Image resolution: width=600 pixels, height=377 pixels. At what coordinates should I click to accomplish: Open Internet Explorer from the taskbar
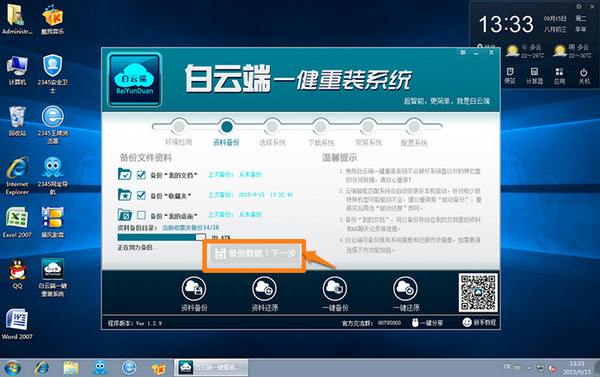pos(42,368)
